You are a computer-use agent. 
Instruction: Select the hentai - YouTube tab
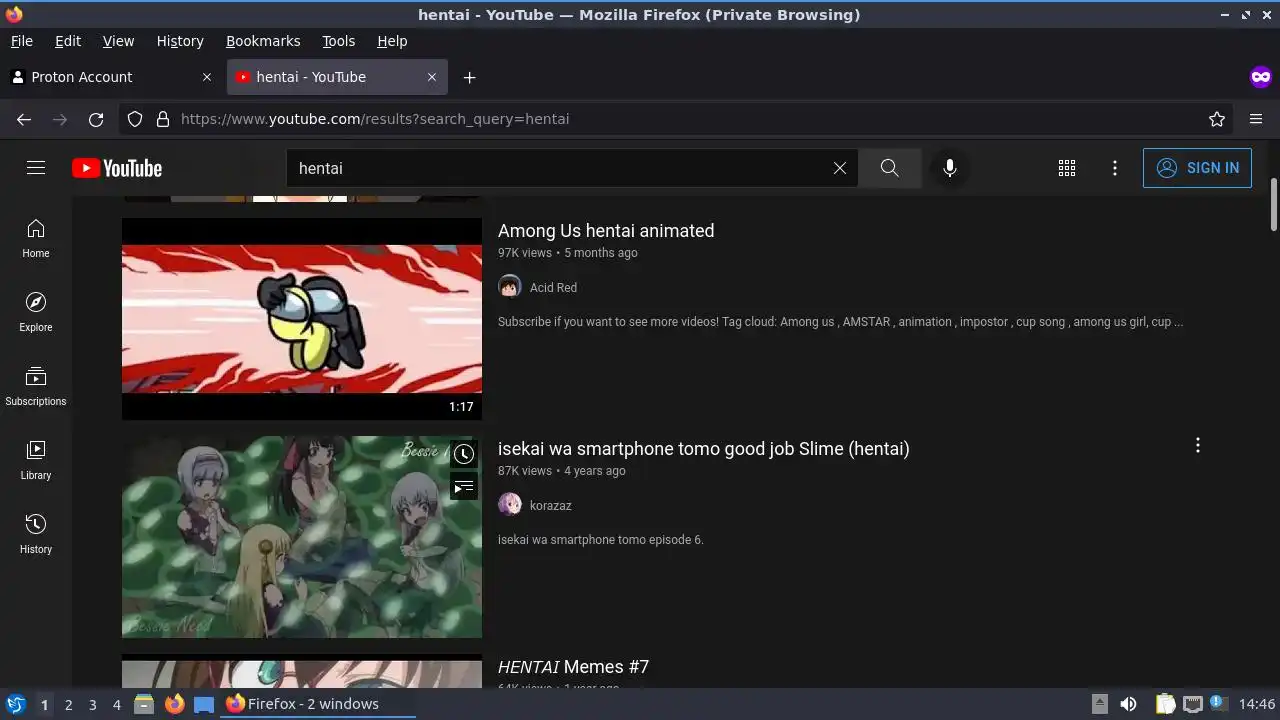[x=337, y=77]
